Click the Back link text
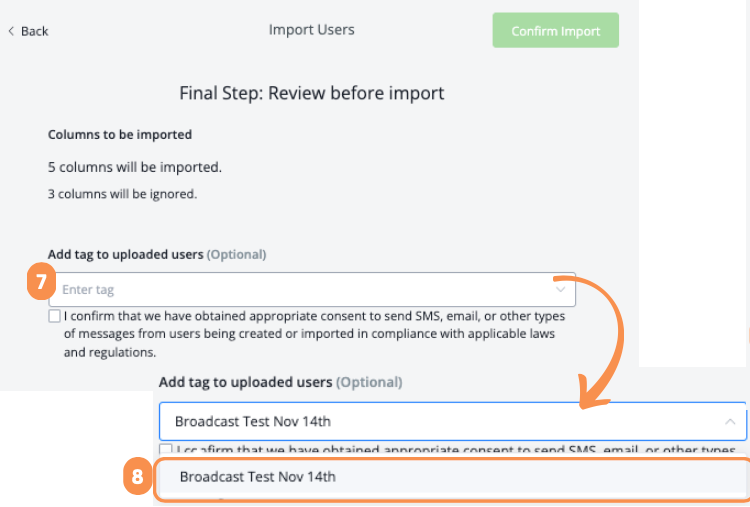The height and width of the screenshot is (507, 750). pos(34,31)
